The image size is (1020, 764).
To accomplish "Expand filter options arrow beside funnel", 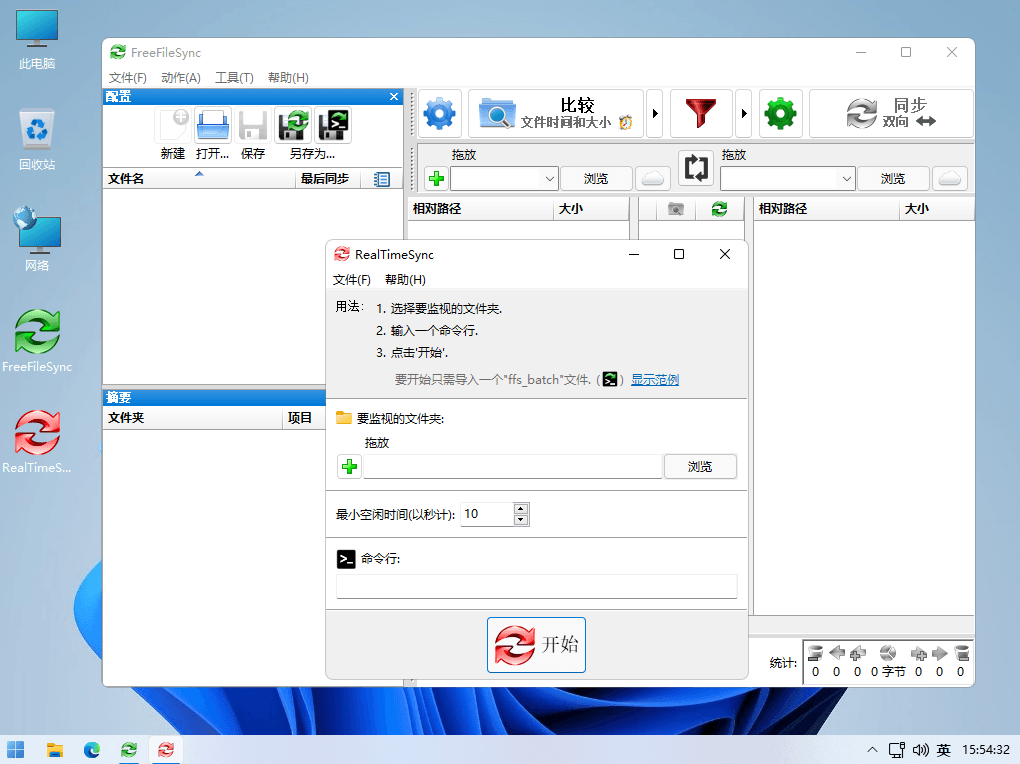I will pyautogui.click(x=744, y=114).
